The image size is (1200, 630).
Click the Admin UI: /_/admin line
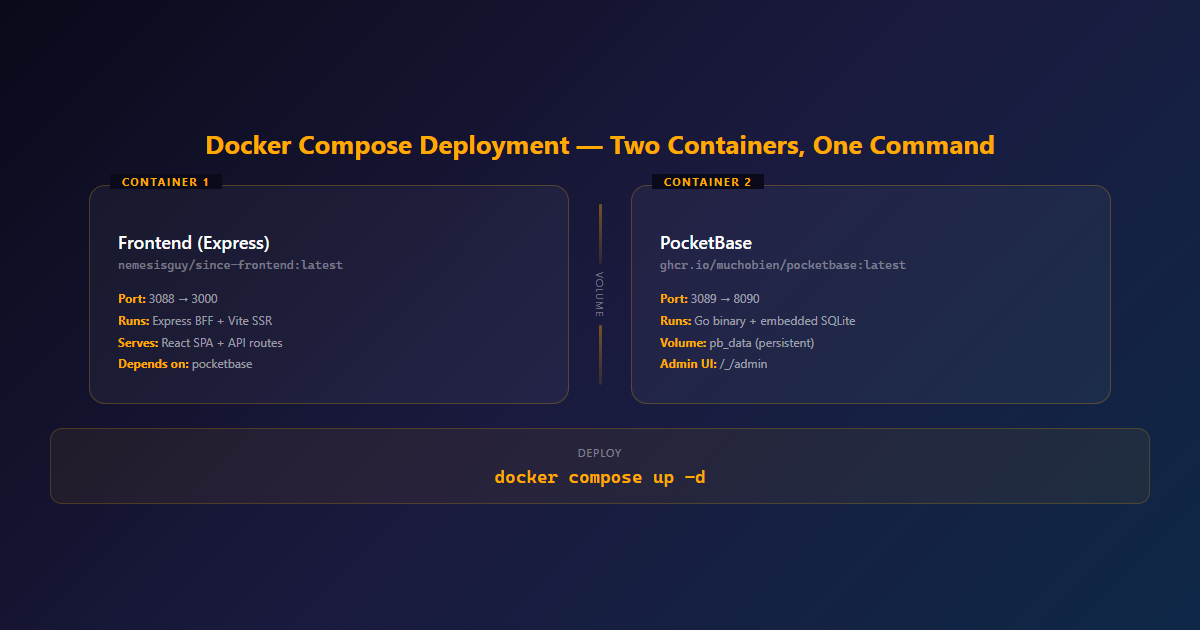[x=714, y=364]
